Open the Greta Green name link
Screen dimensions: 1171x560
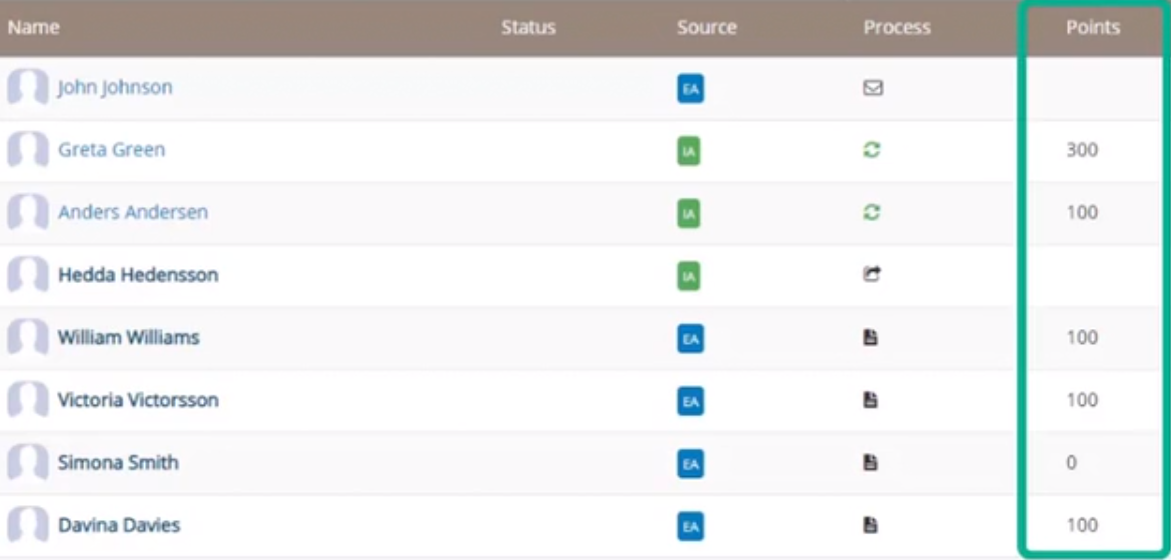[111, 149]
